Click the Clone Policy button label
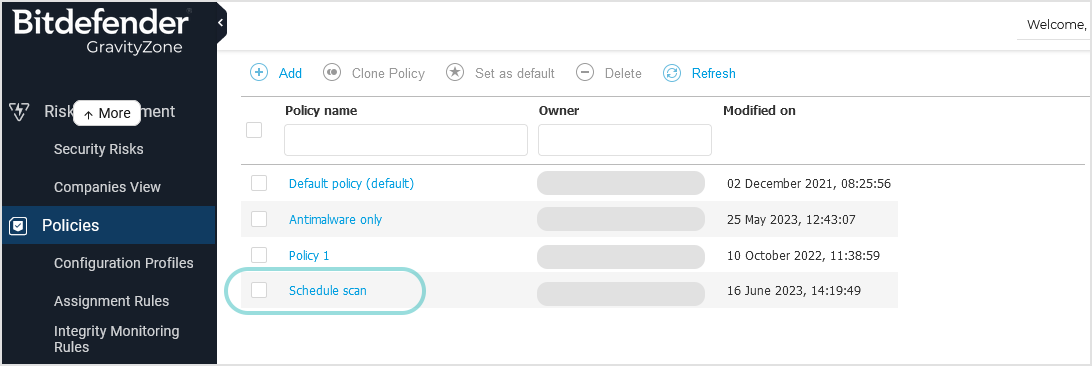The width and height of the screenshot is (1092, 366). coord(389,73)
